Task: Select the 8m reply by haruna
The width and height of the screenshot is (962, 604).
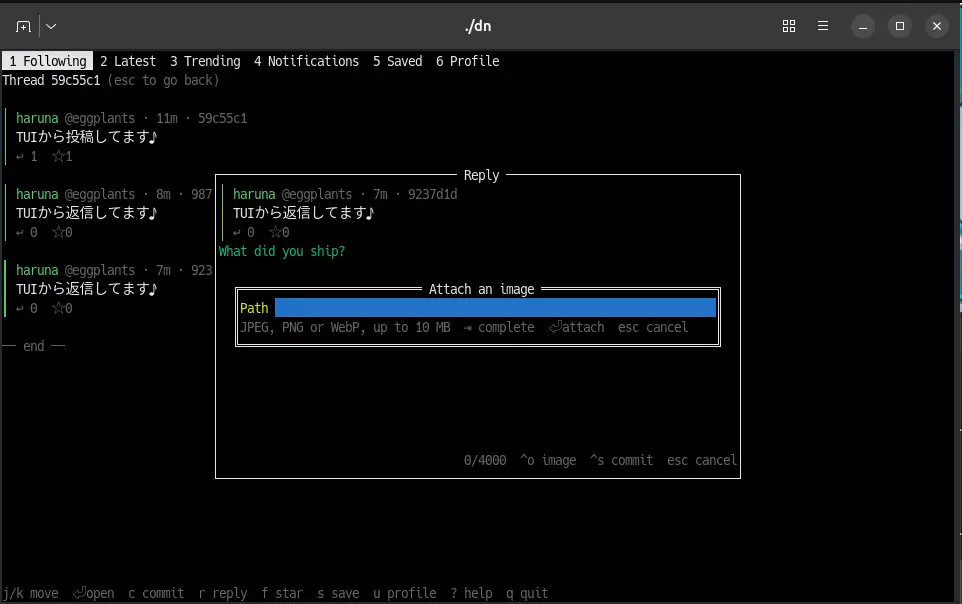Action: (109, 213)
